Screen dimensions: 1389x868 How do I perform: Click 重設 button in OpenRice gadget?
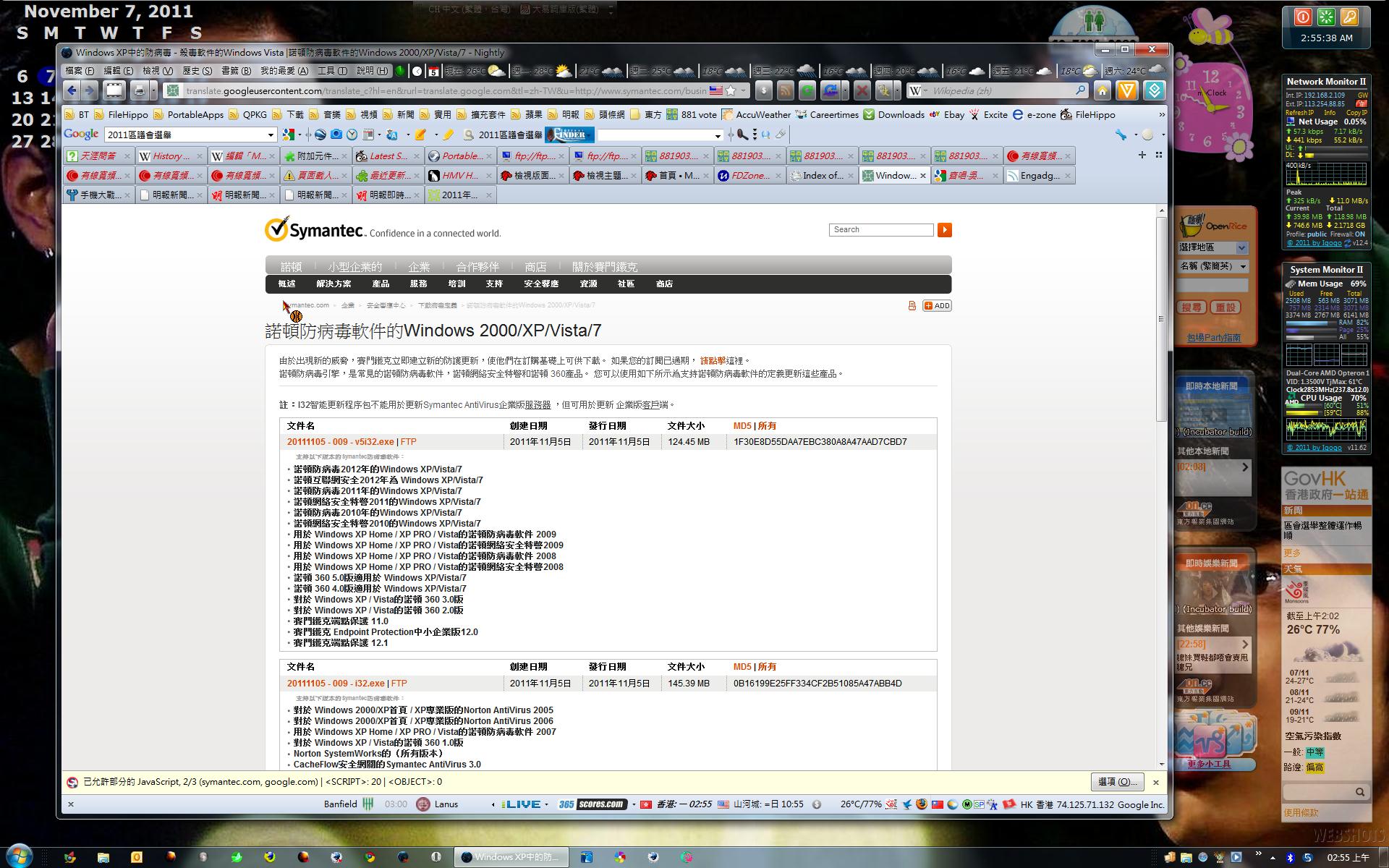click(1226, 307)
